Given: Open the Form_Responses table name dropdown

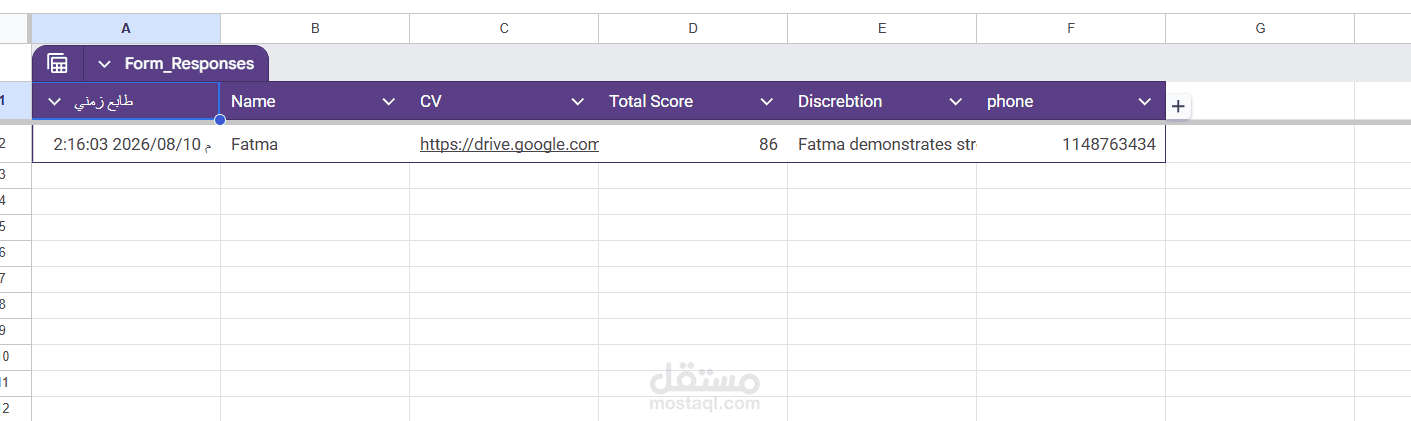Looking at the screenshot, I should point(104,64).
